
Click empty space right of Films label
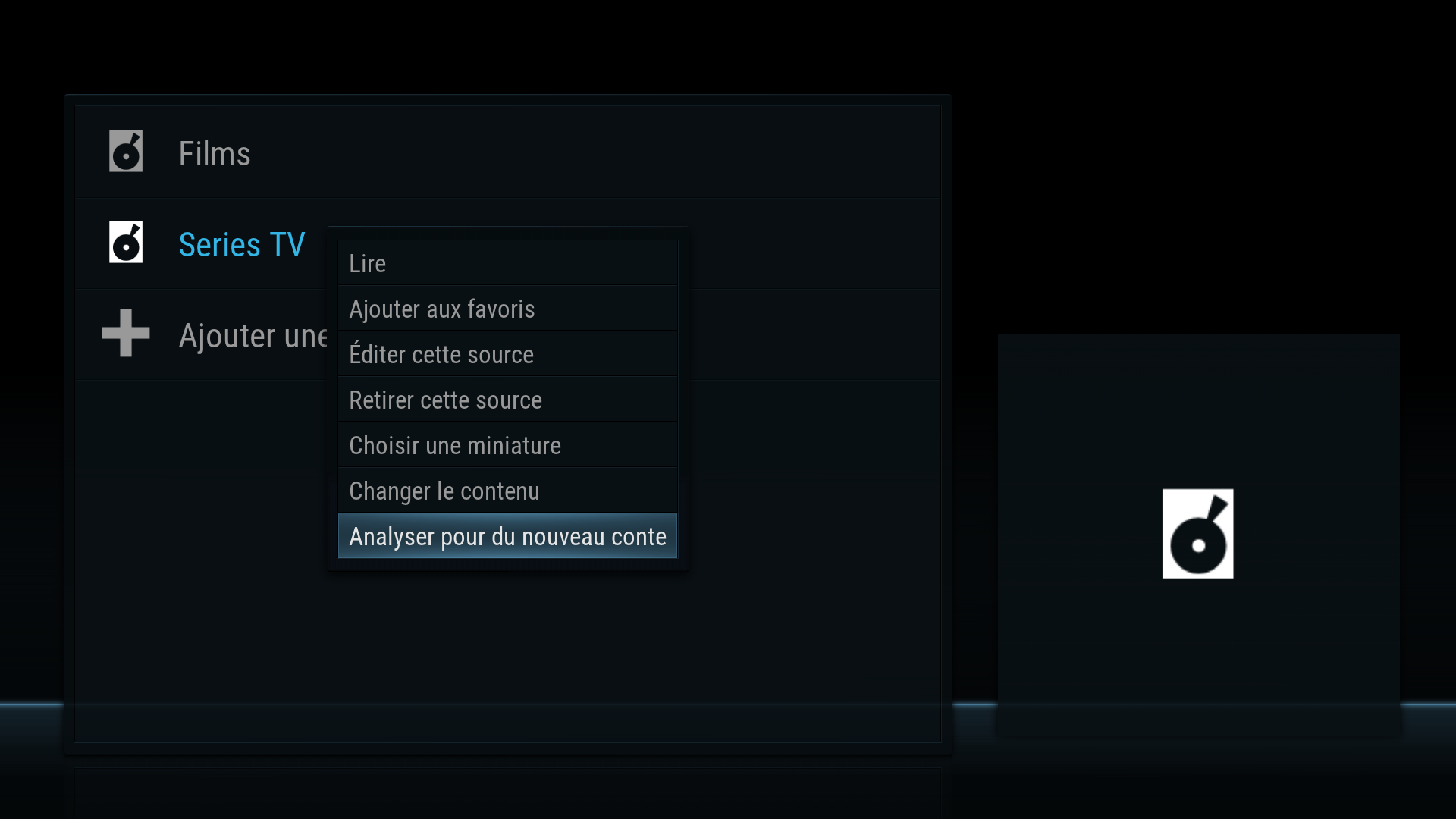pos(591,152)
